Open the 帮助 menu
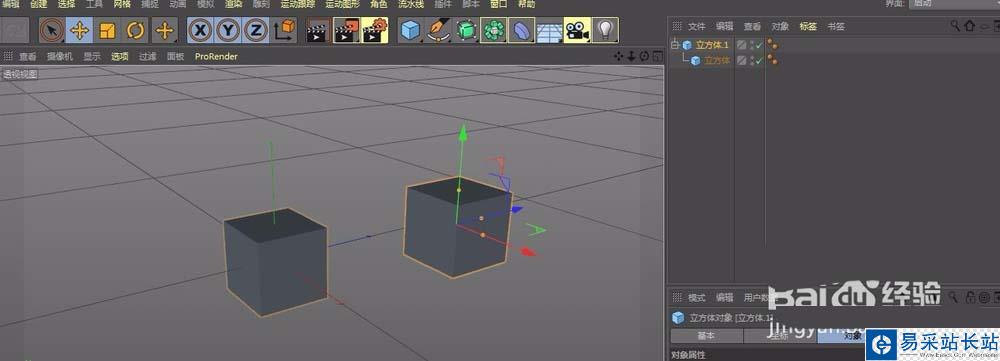 click(x=527, y=4)
